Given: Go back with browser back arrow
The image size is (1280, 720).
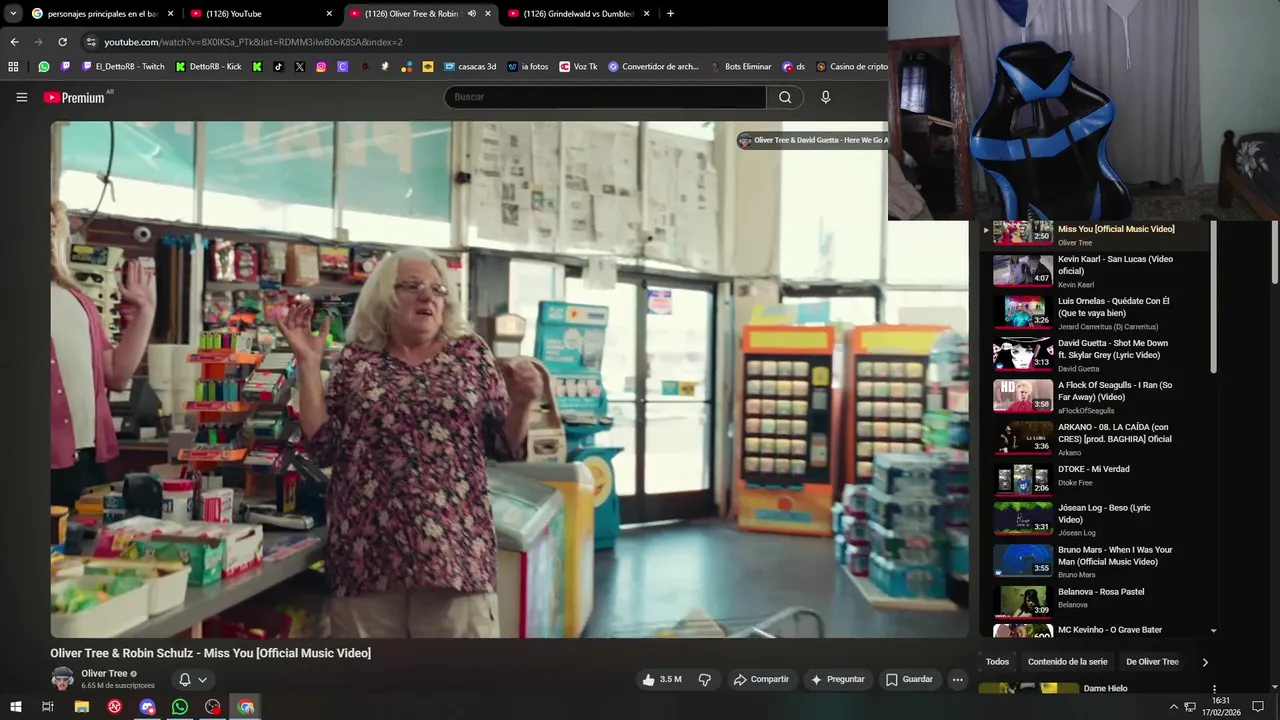Looking at the screenshot, I should pos(14,42).
